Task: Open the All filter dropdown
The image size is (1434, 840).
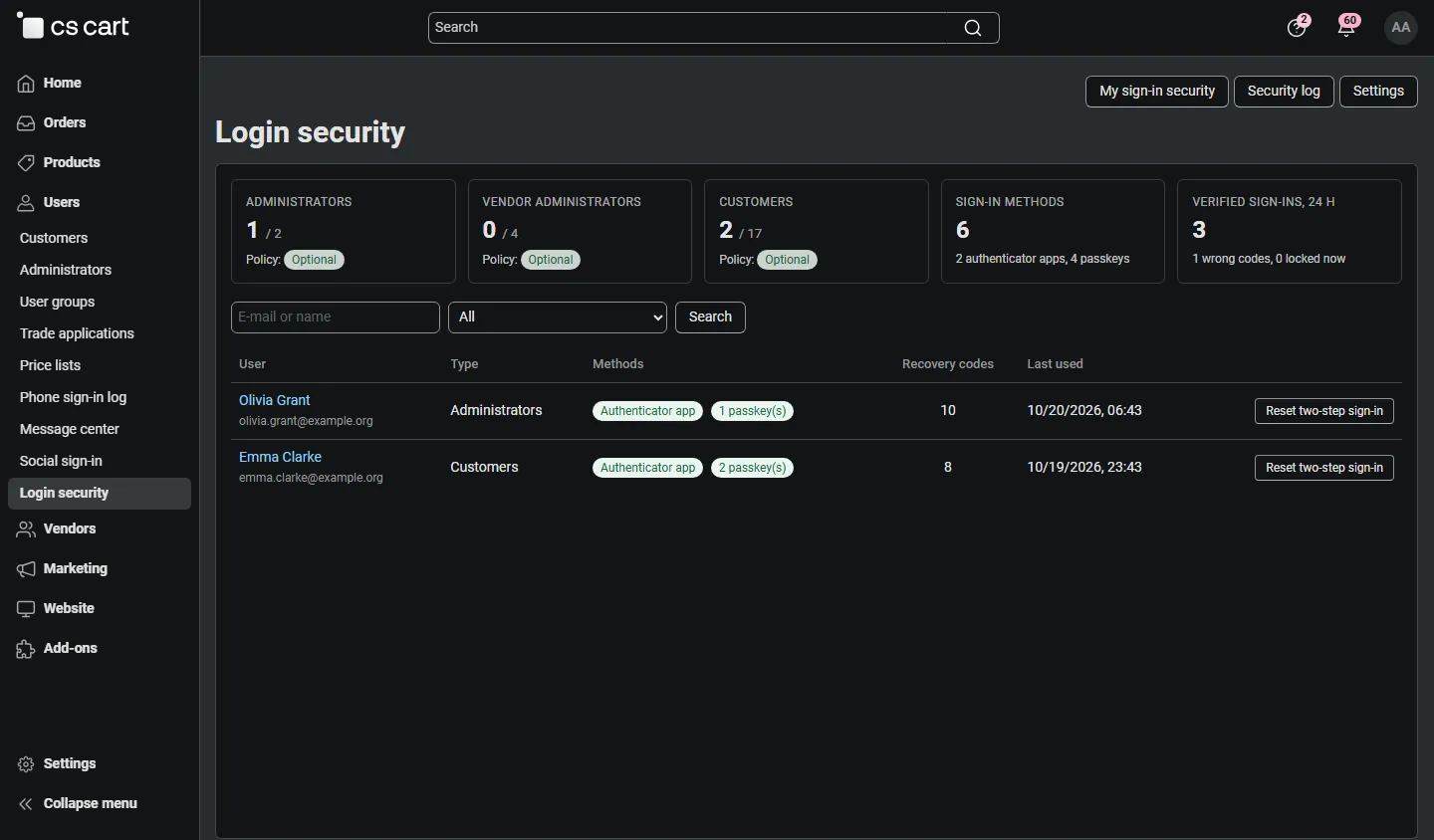Action: (x=558, y=317)
